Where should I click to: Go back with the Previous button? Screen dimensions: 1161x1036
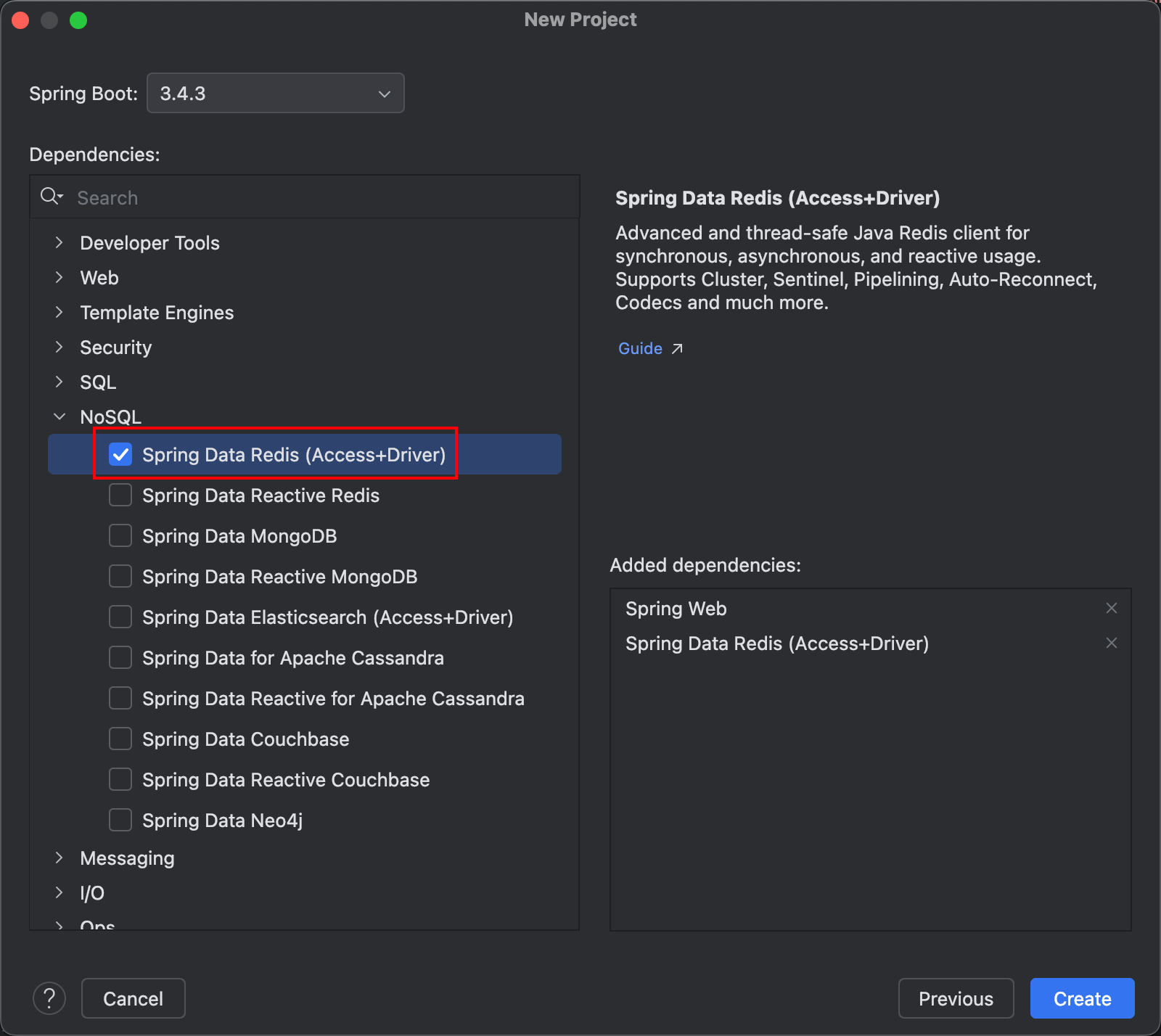[x=956, y=998]
